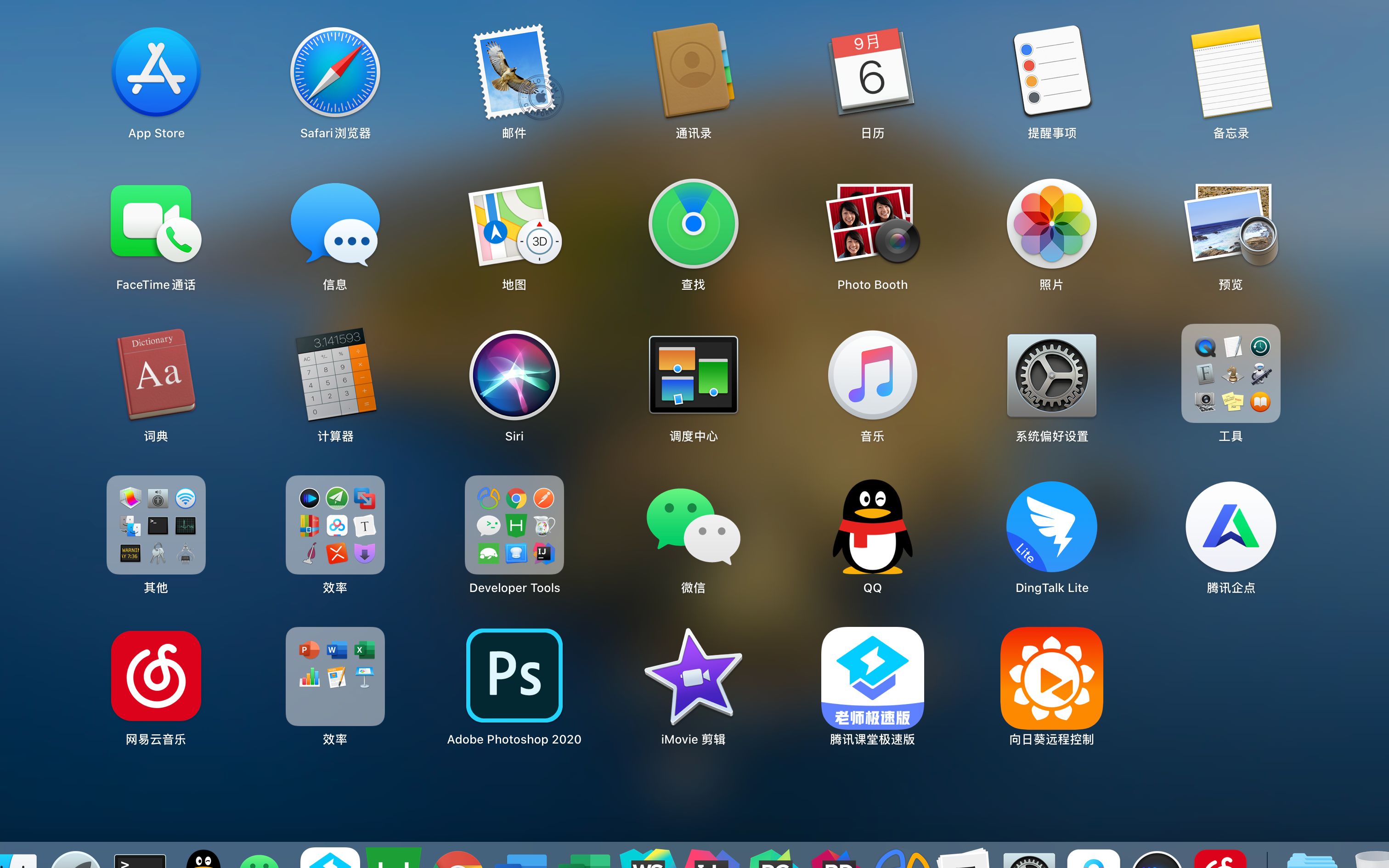Launch FaceTime app
This screenshot has width=1389, height=868.
pos(156,224)
